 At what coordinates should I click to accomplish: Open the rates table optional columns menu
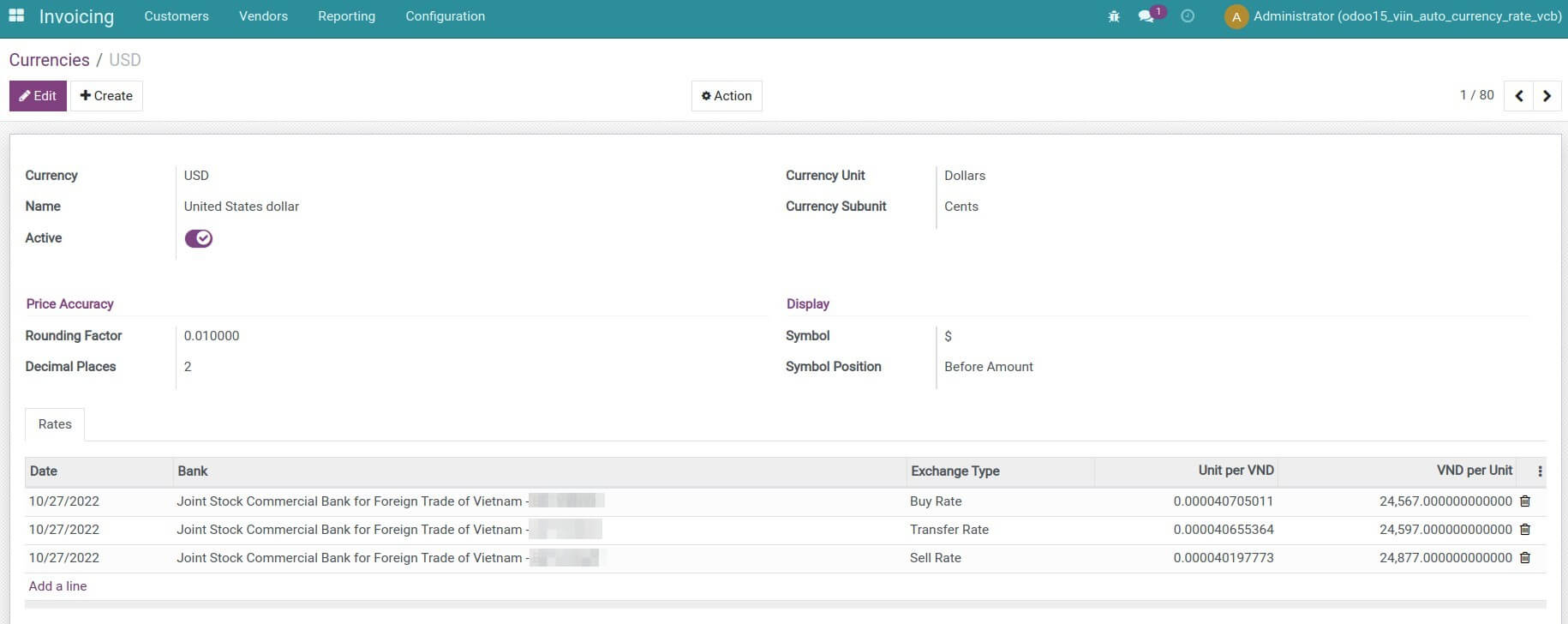(1540, 471)
